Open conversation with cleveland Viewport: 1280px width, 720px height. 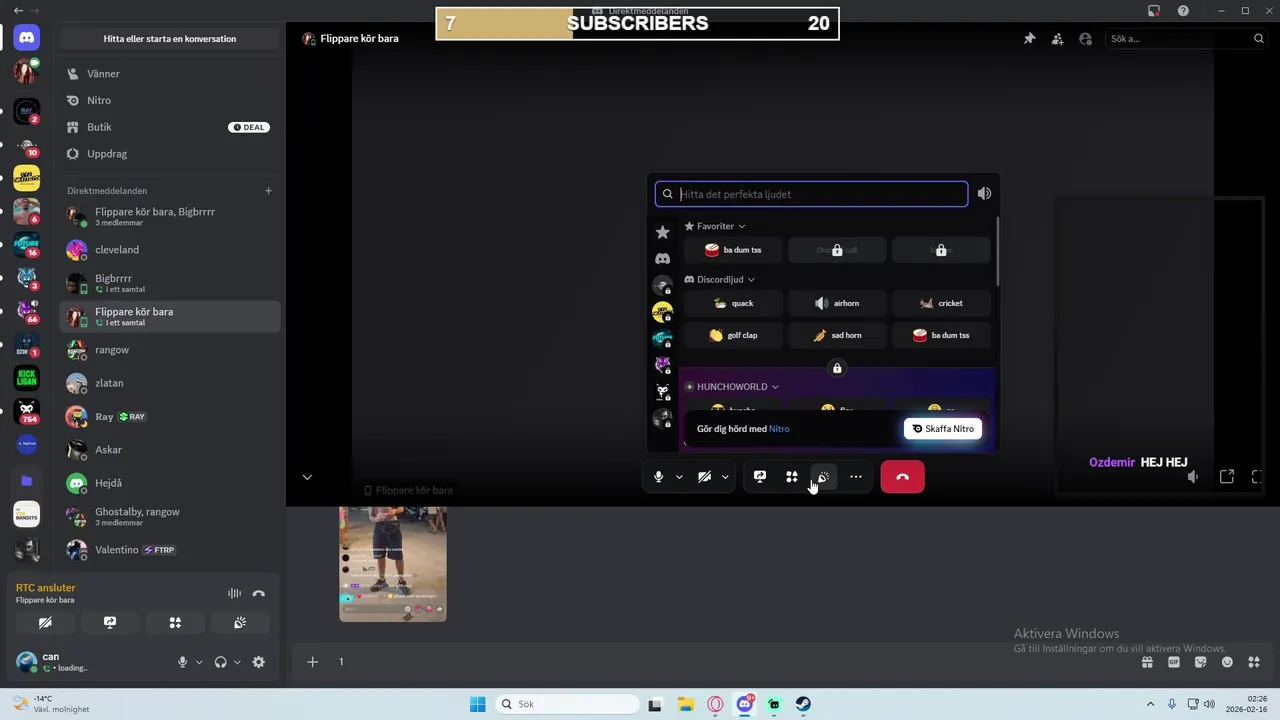point(170,250)
